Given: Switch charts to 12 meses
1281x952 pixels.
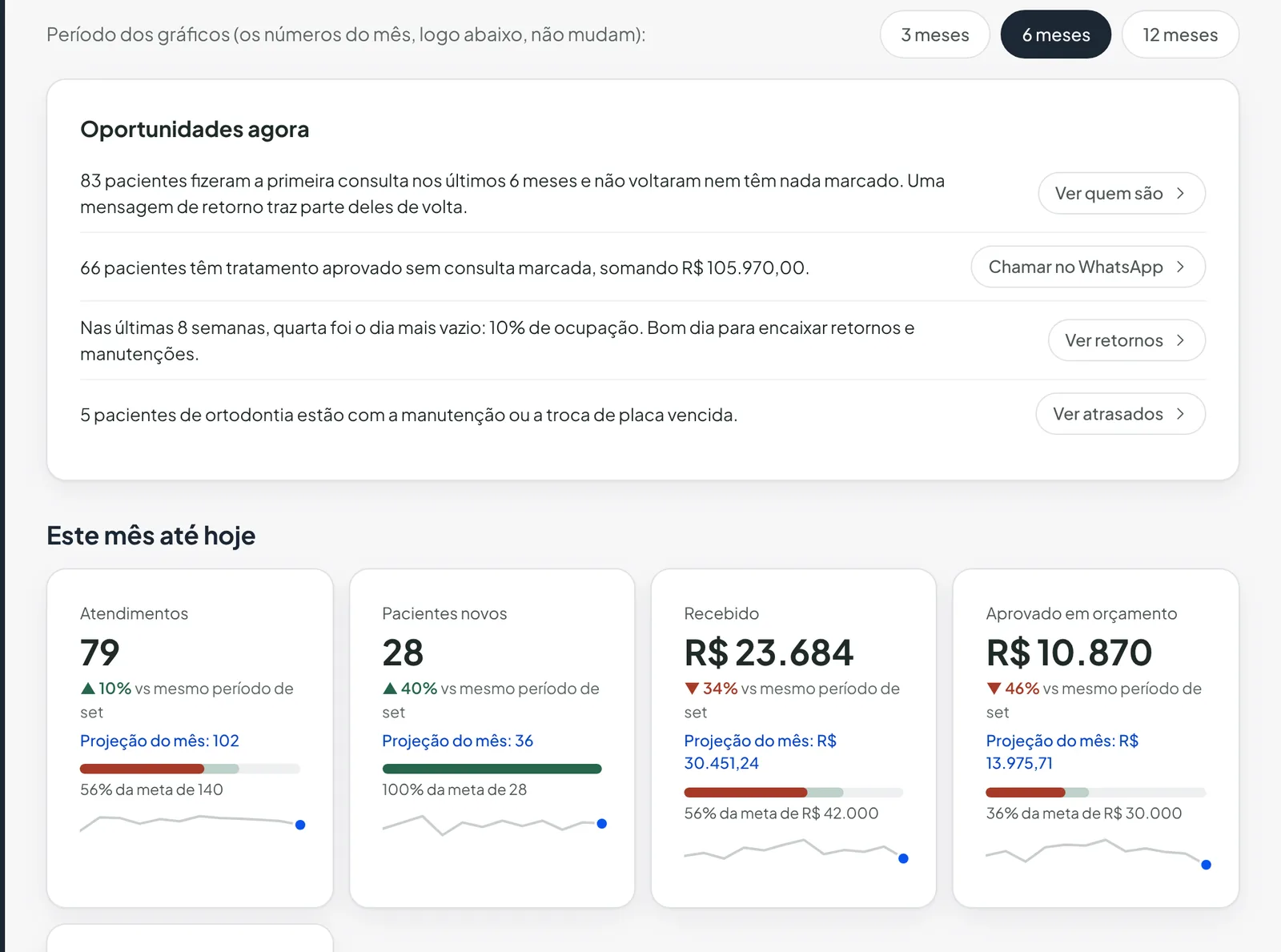Looking at the screenshot, I should click(x=1180, y=34).
